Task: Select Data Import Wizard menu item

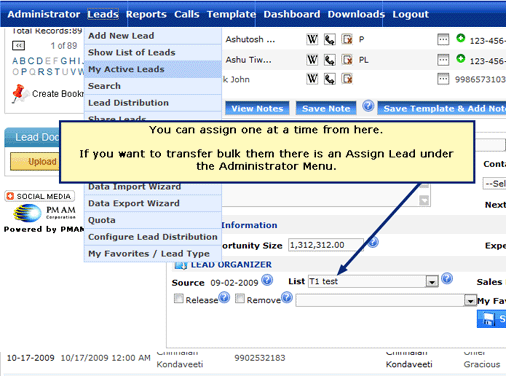Action: pyautogui.click(x=153, y=188)
